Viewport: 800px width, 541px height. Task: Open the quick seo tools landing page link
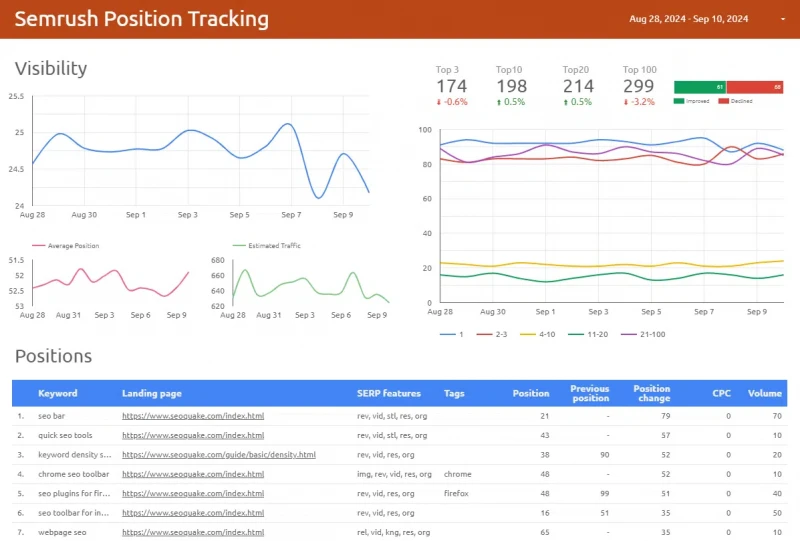pos(193,435)
